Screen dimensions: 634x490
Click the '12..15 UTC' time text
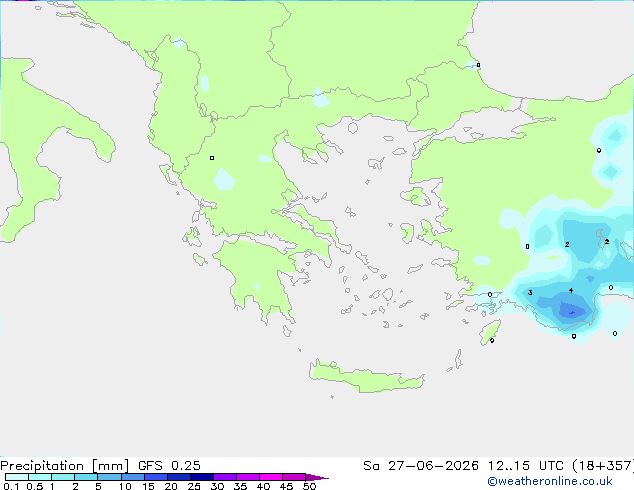pos(525,466)
